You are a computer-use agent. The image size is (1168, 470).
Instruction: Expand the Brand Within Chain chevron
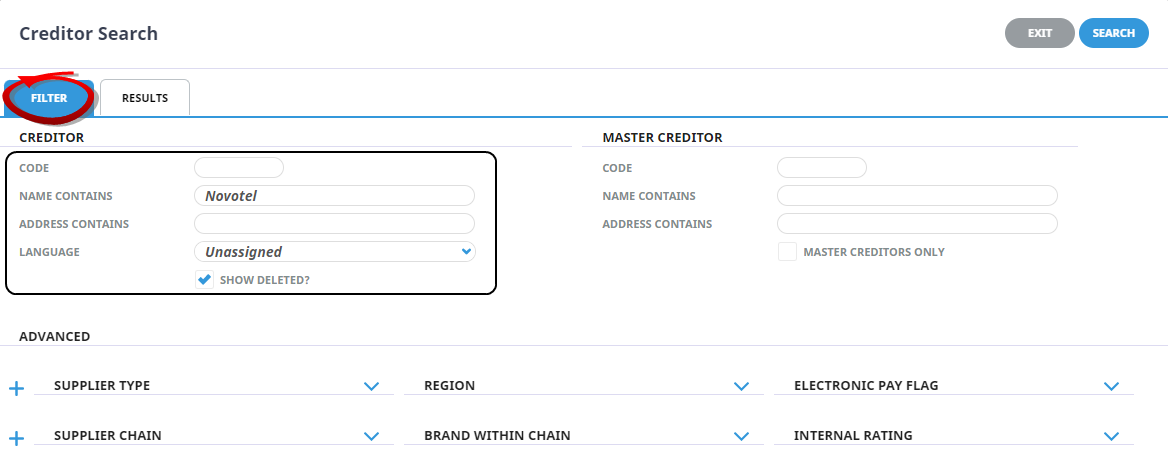click(x=741, y=436)
